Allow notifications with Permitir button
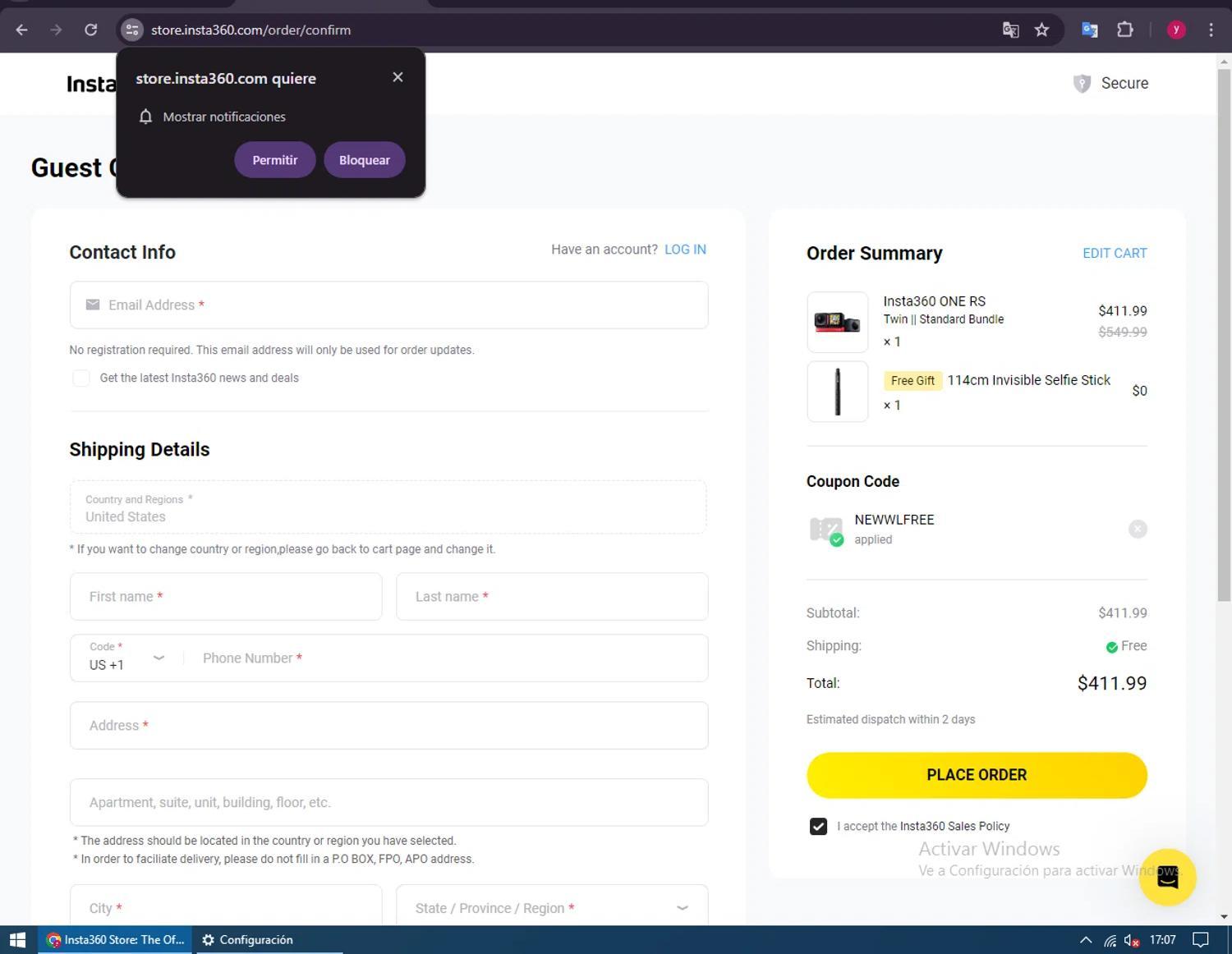Screen dimensions: 1232x954 275,160
